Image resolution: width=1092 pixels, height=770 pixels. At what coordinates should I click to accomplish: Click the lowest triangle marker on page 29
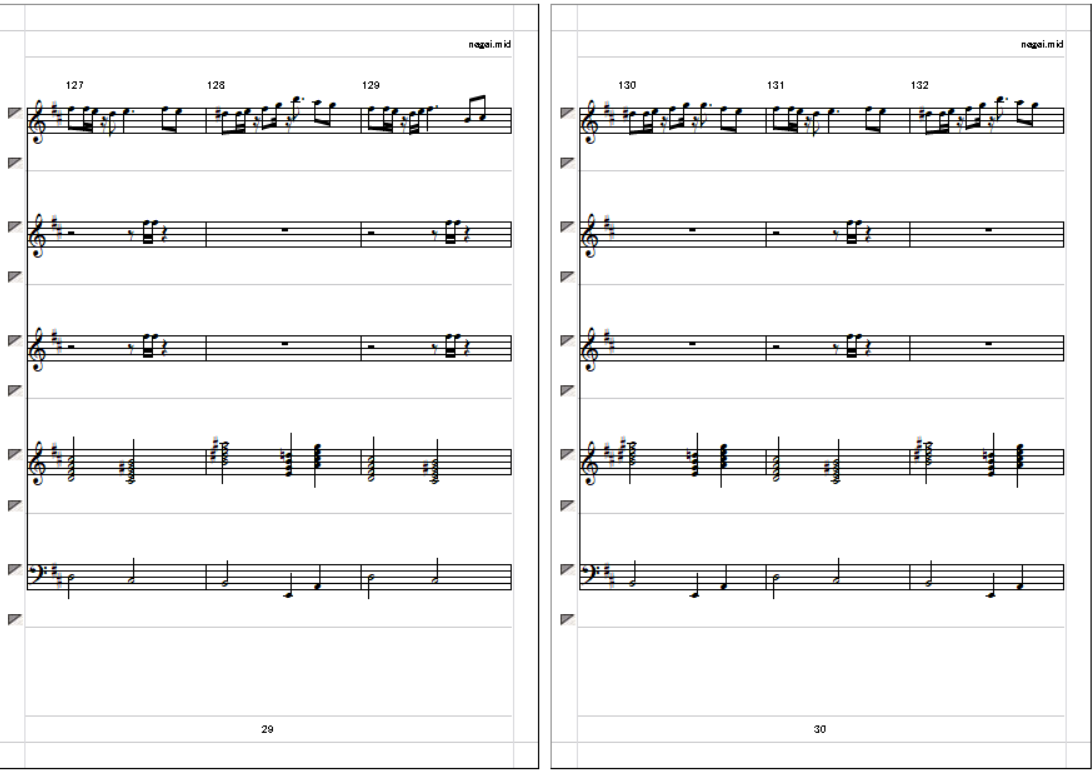tap(15, 620)
